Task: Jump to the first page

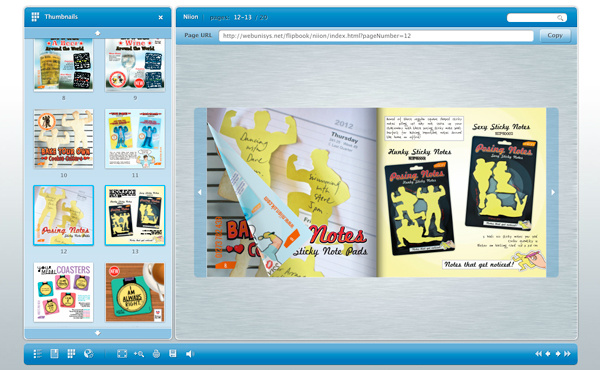Action: pos(538,354)
